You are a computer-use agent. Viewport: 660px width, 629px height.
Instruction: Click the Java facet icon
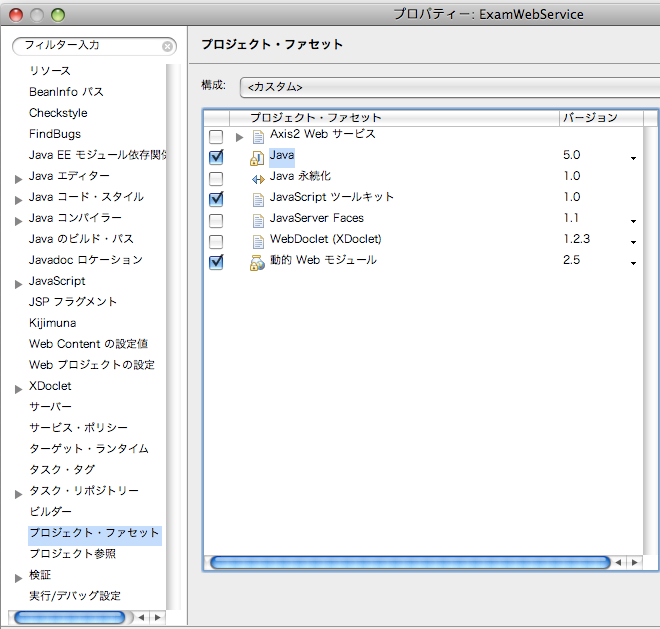click(257, 156)
